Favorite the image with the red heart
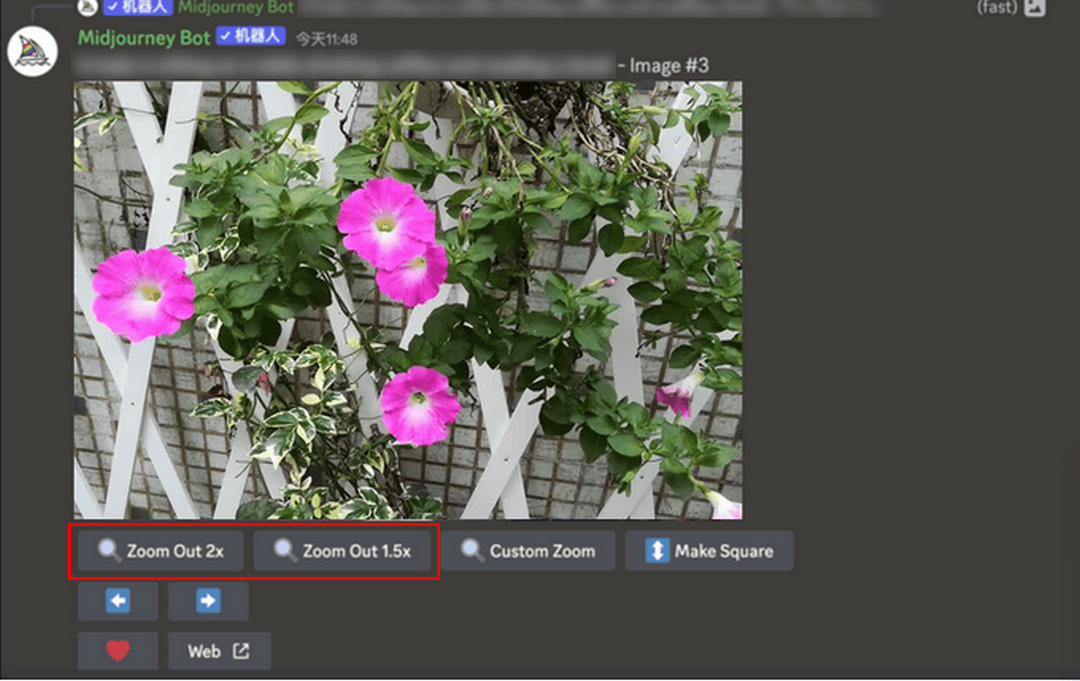1080x681 pixels. [x=118, y=651]
